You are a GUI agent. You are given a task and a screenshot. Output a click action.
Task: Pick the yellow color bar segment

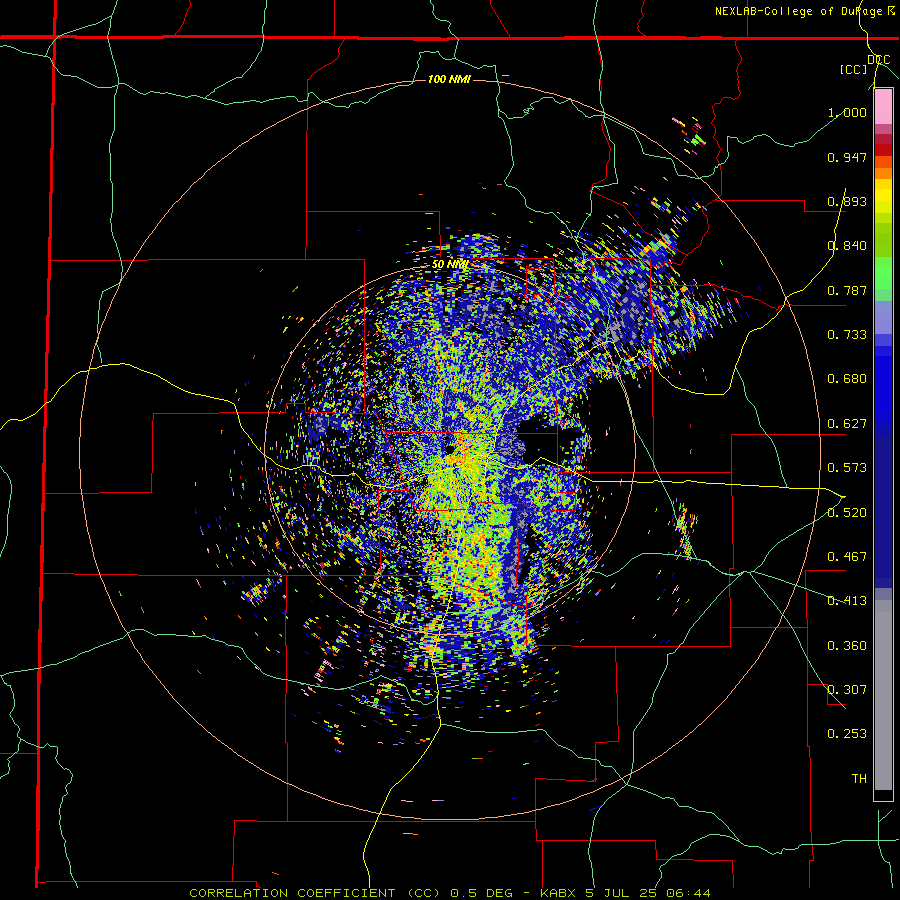pos(883,197)
